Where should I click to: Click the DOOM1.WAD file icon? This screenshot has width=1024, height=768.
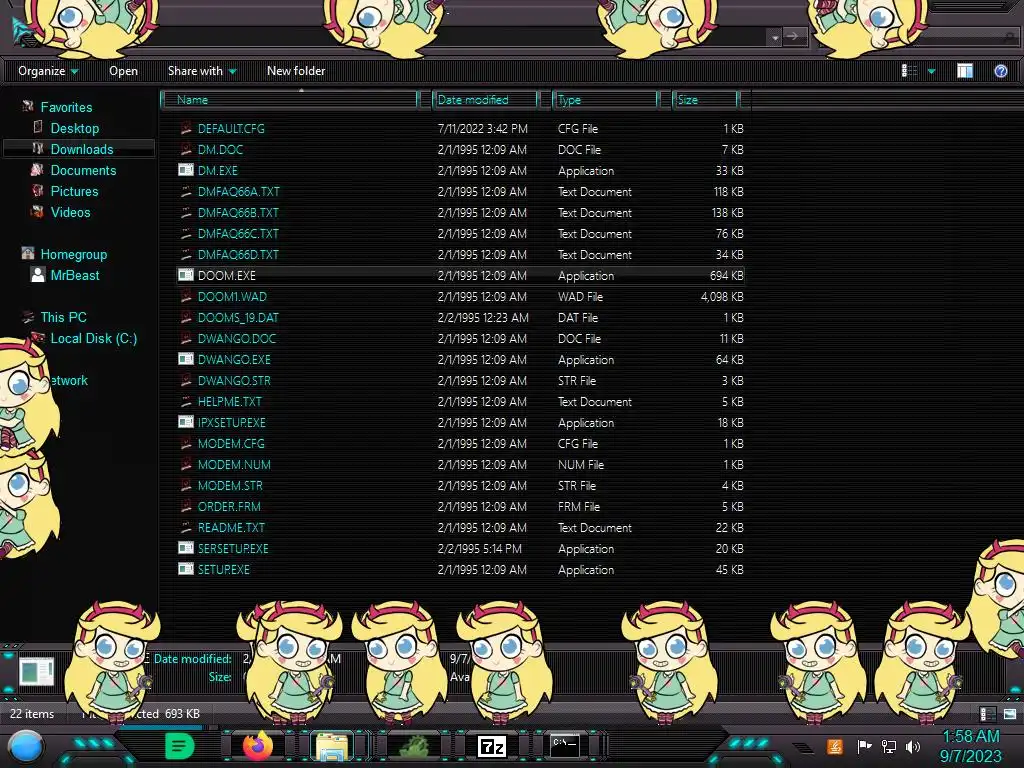coord(185,296)
